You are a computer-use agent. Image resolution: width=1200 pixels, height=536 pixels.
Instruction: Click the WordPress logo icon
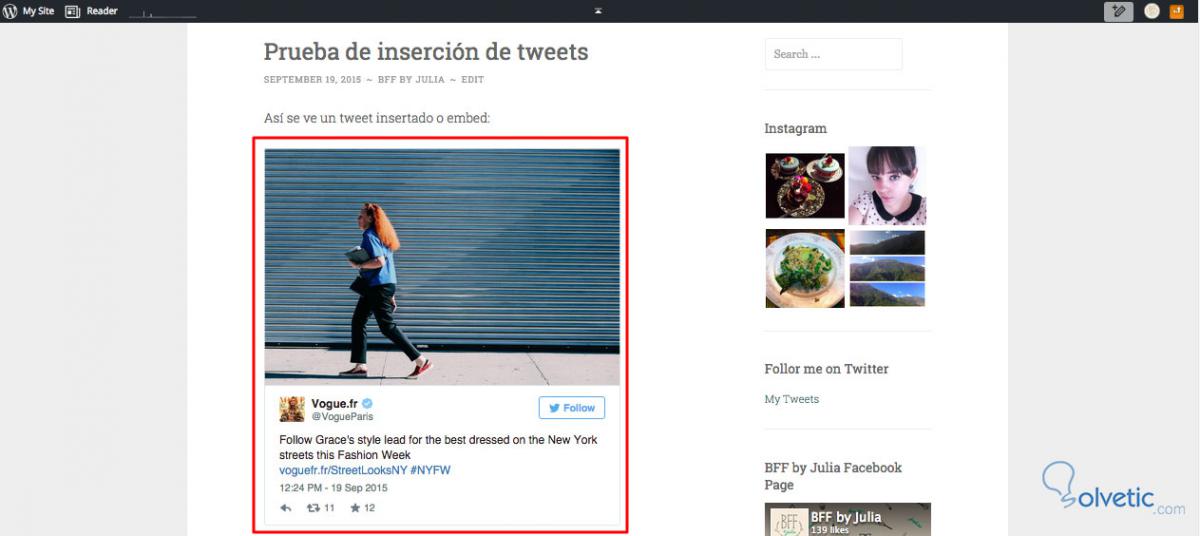11,11
